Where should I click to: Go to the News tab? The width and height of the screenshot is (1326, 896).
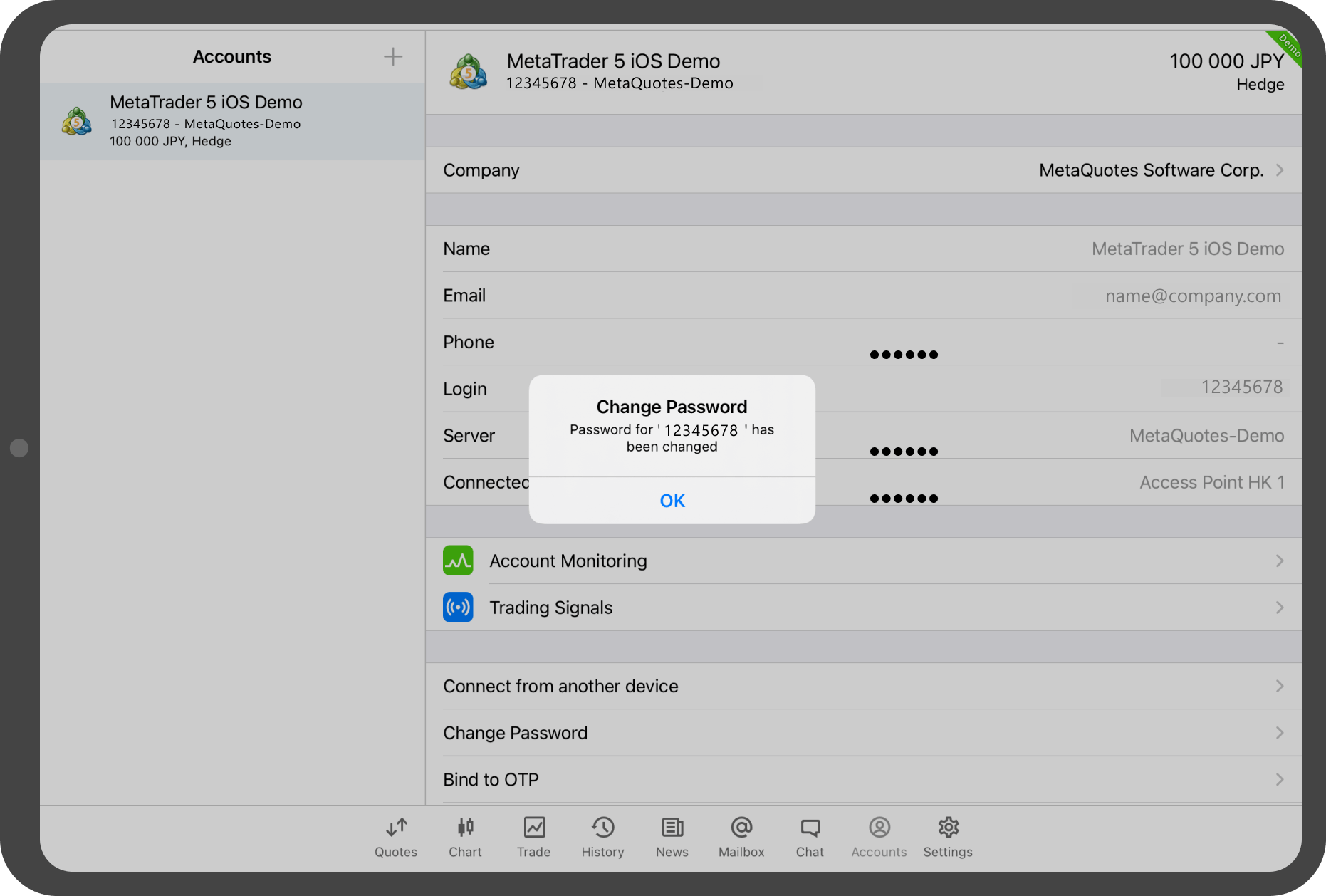(x=672, y=837)
